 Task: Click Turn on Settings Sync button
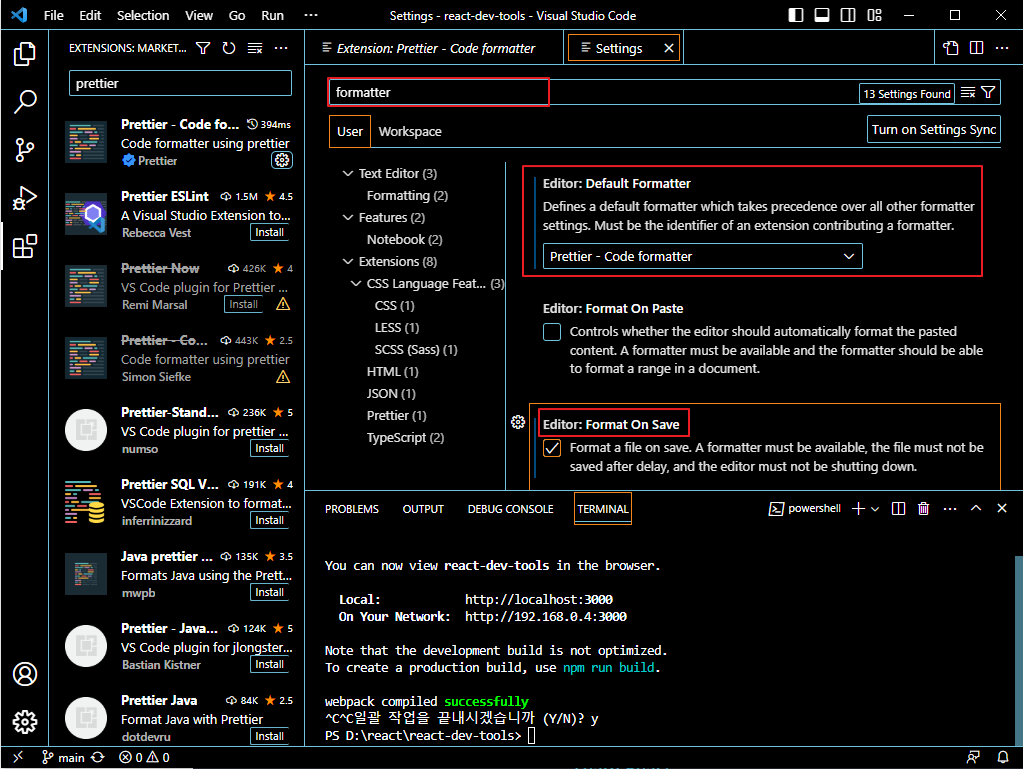coord(934,129)
